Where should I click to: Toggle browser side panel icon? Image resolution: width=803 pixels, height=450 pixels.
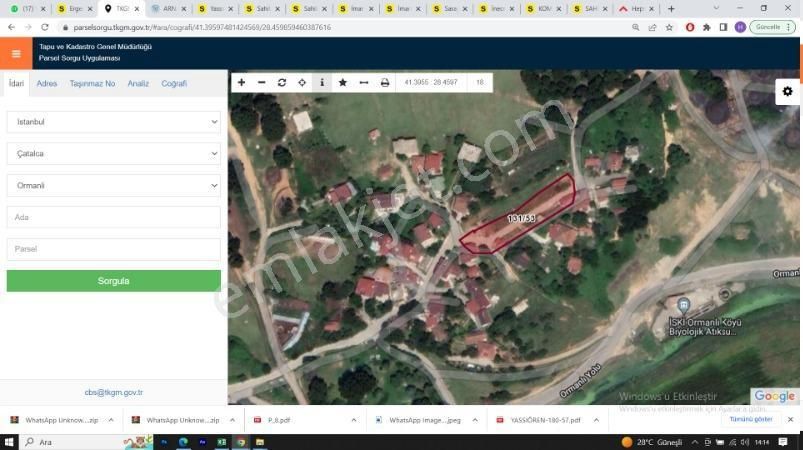723,27
